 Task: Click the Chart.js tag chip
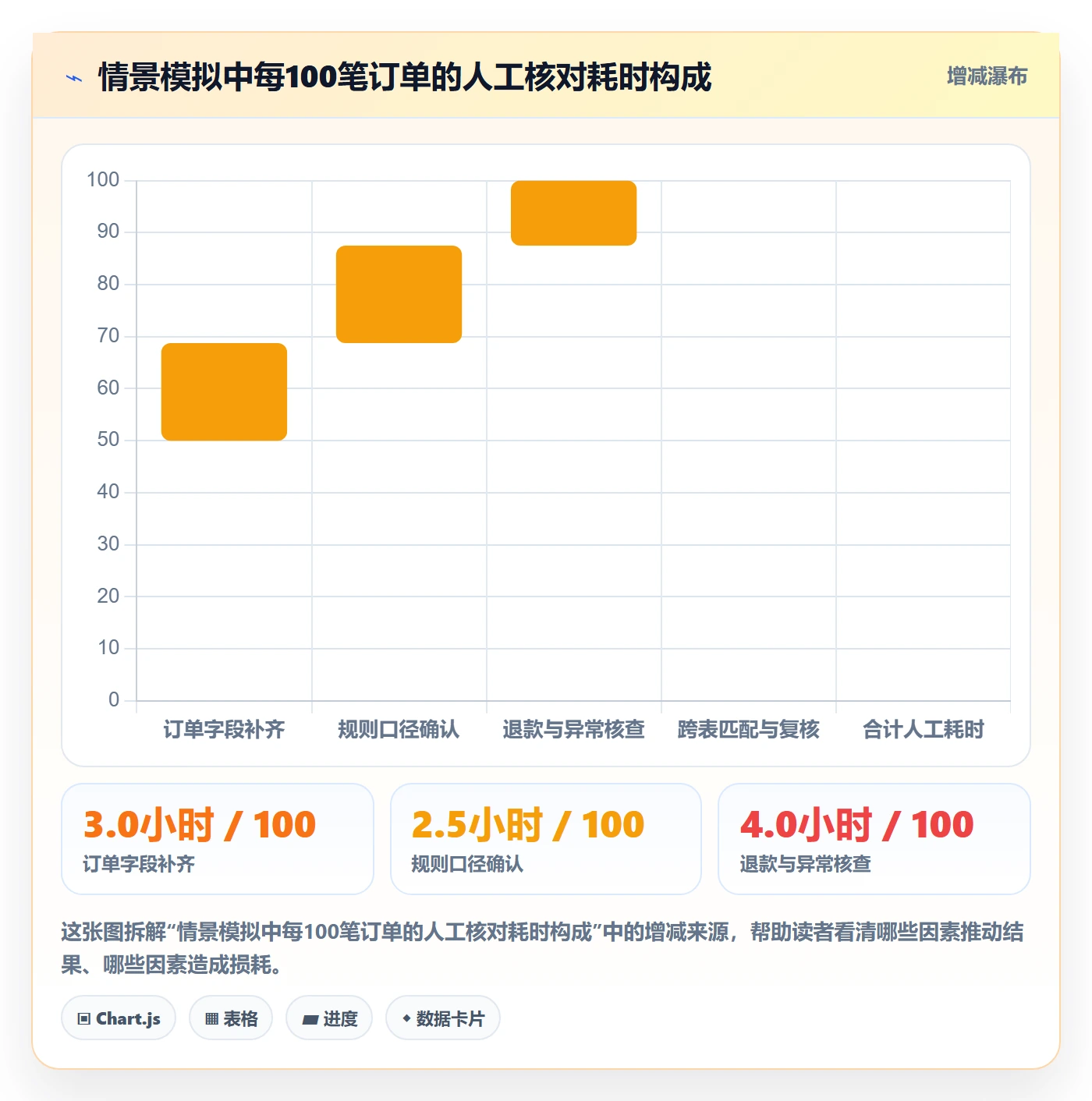coord(119,1018)
